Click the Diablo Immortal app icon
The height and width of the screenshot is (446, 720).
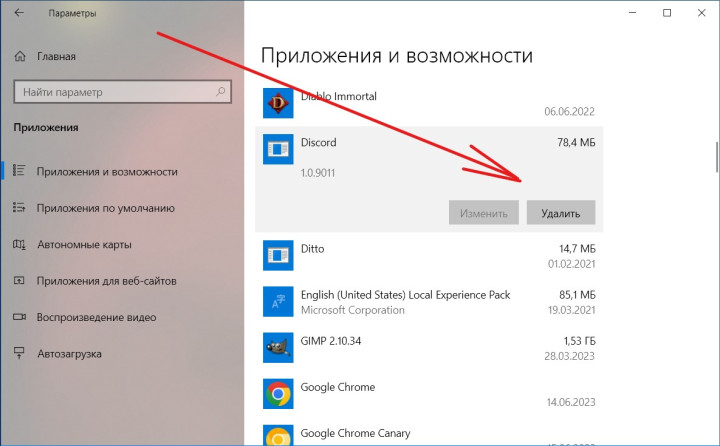(277, 101)
